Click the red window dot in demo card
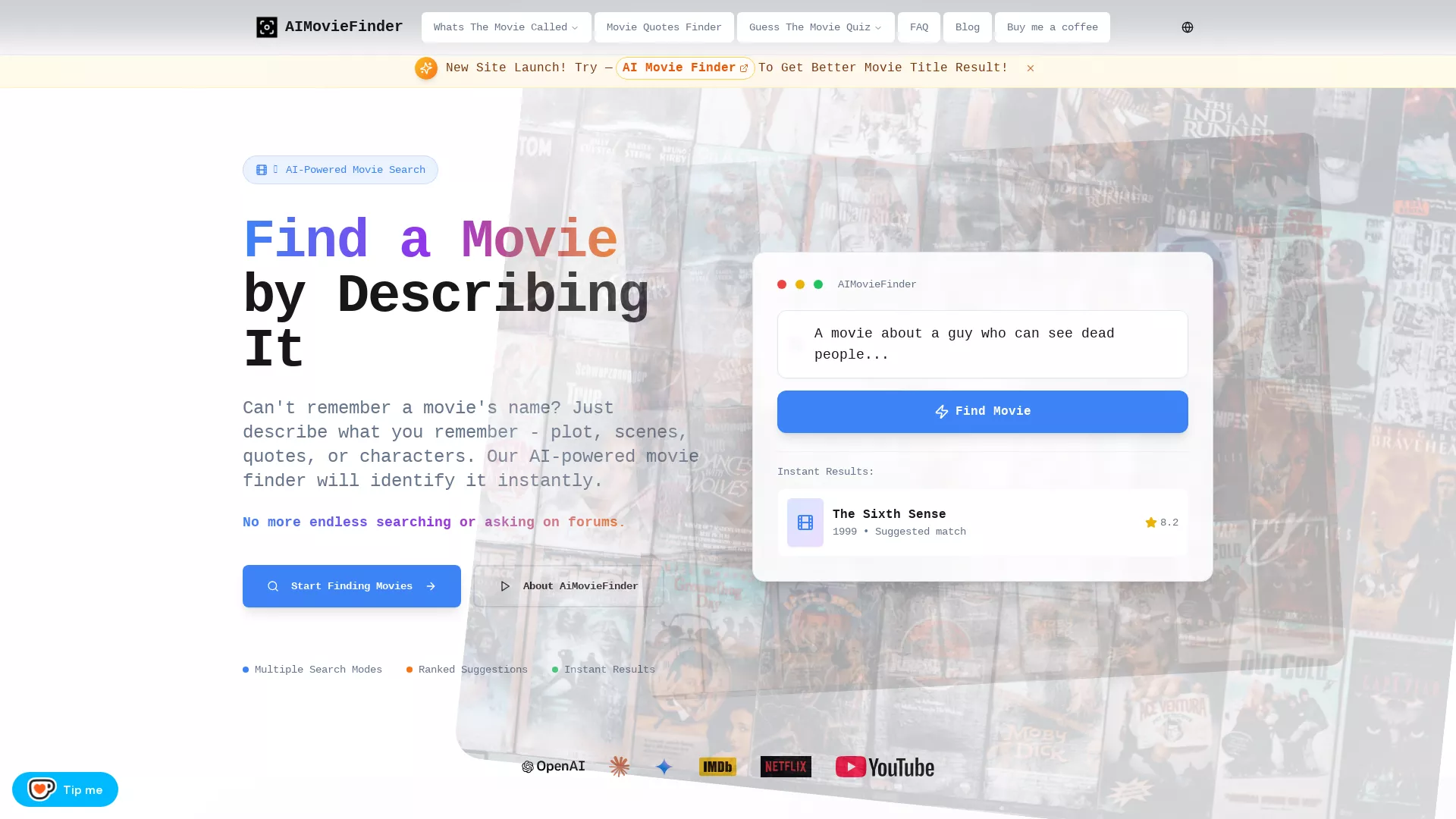This screenshot has height=819, width=1456. 782,284
